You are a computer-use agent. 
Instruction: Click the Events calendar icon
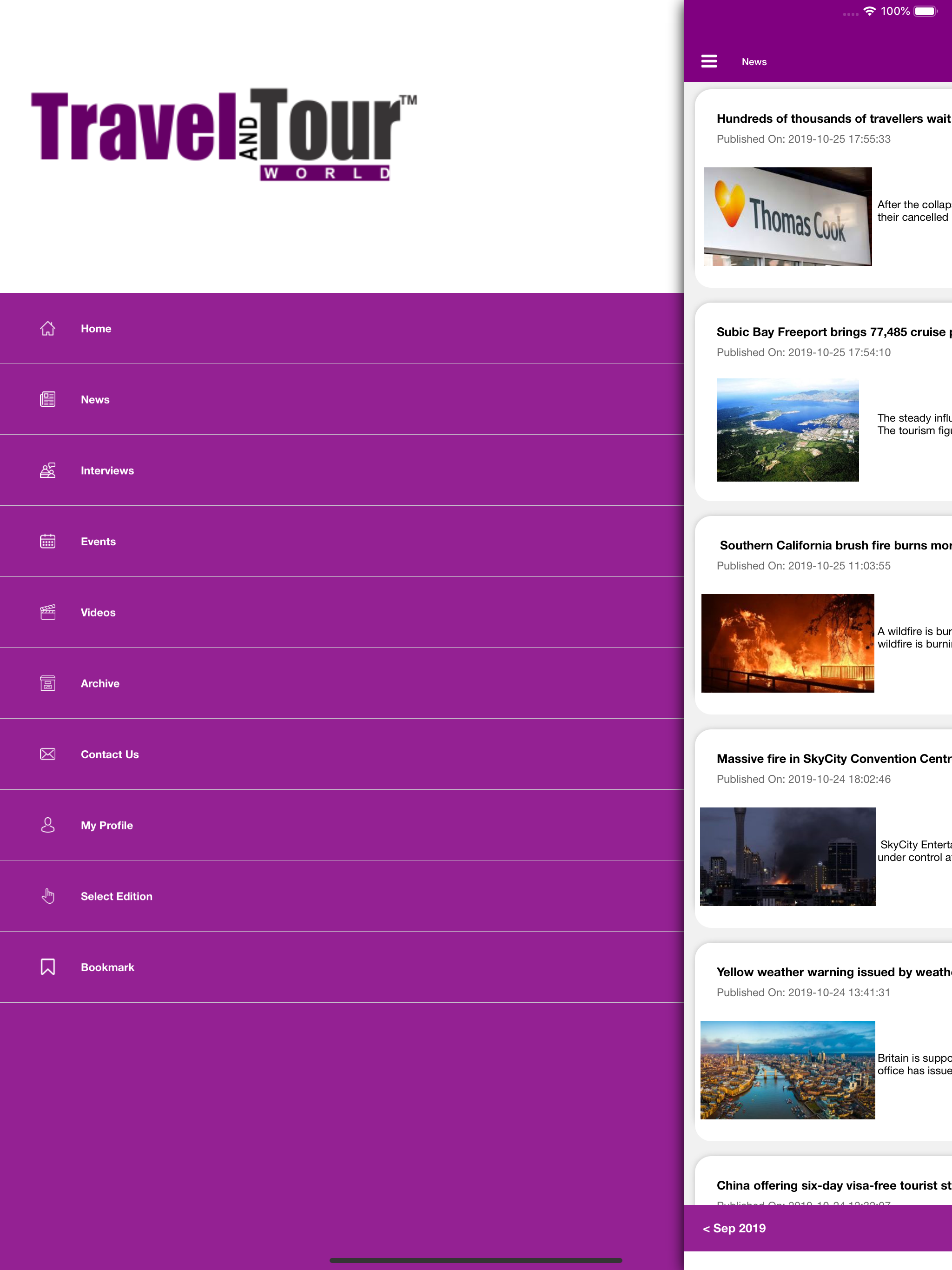click(48, 542)
